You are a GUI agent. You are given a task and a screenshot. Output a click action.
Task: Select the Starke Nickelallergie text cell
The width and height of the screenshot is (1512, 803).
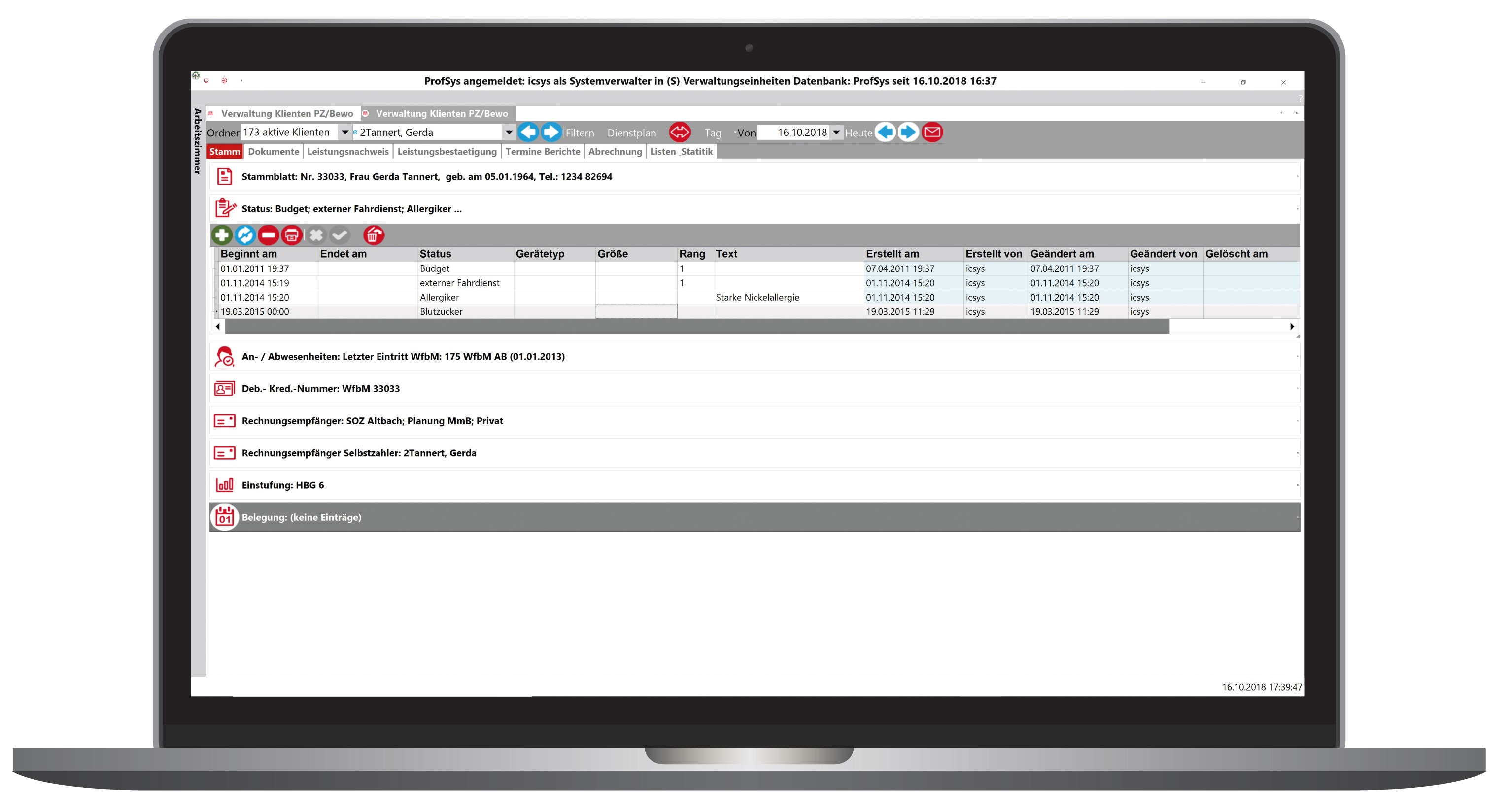(x=789, y=298)
